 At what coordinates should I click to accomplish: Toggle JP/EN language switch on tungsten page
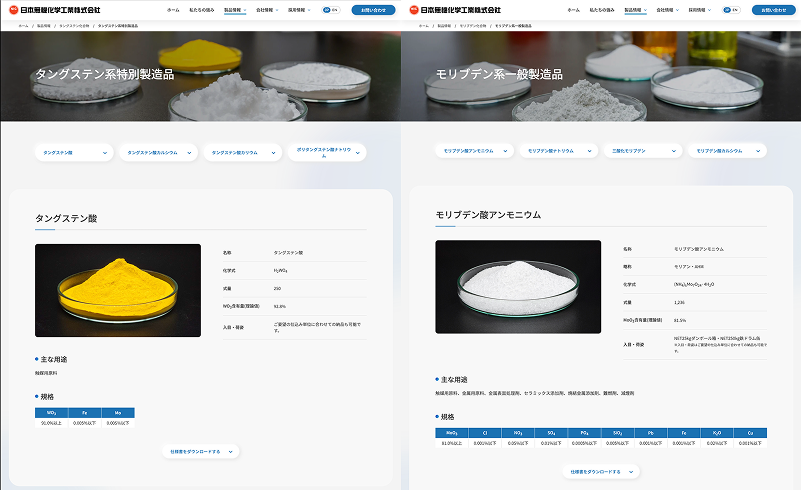330,9
